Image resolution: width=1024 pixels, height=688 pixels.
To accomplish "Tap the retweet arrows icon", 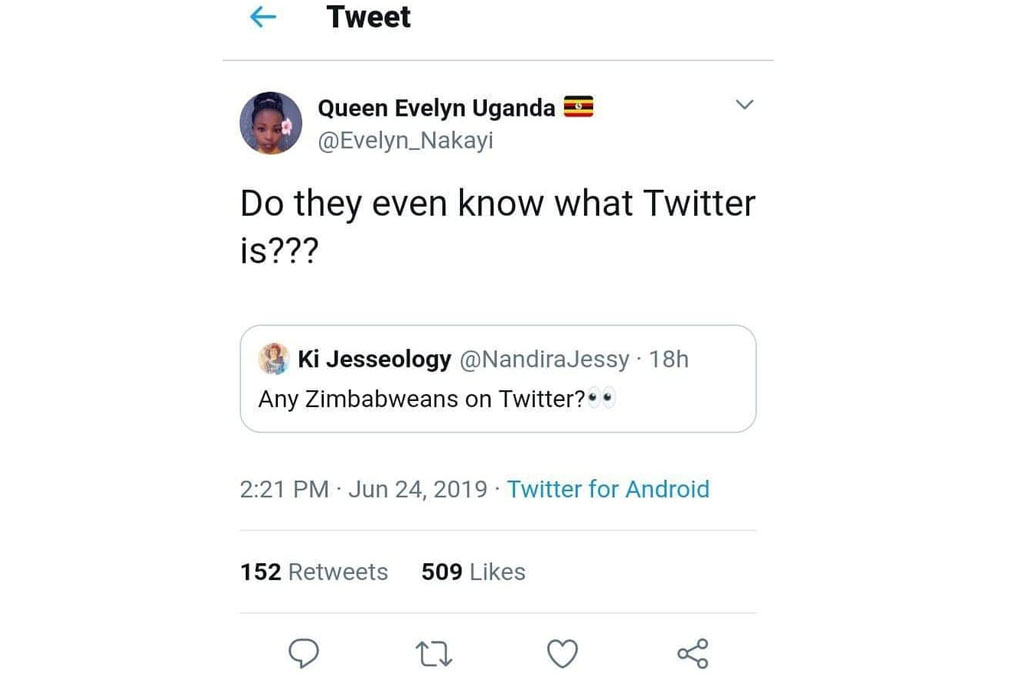I will point(434,654).
